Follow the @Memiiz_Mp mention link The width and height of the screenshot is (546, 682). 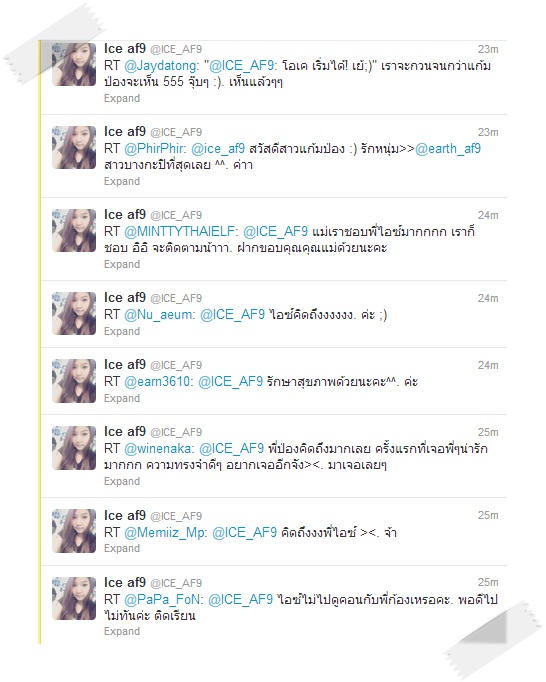tap(166, 532)
